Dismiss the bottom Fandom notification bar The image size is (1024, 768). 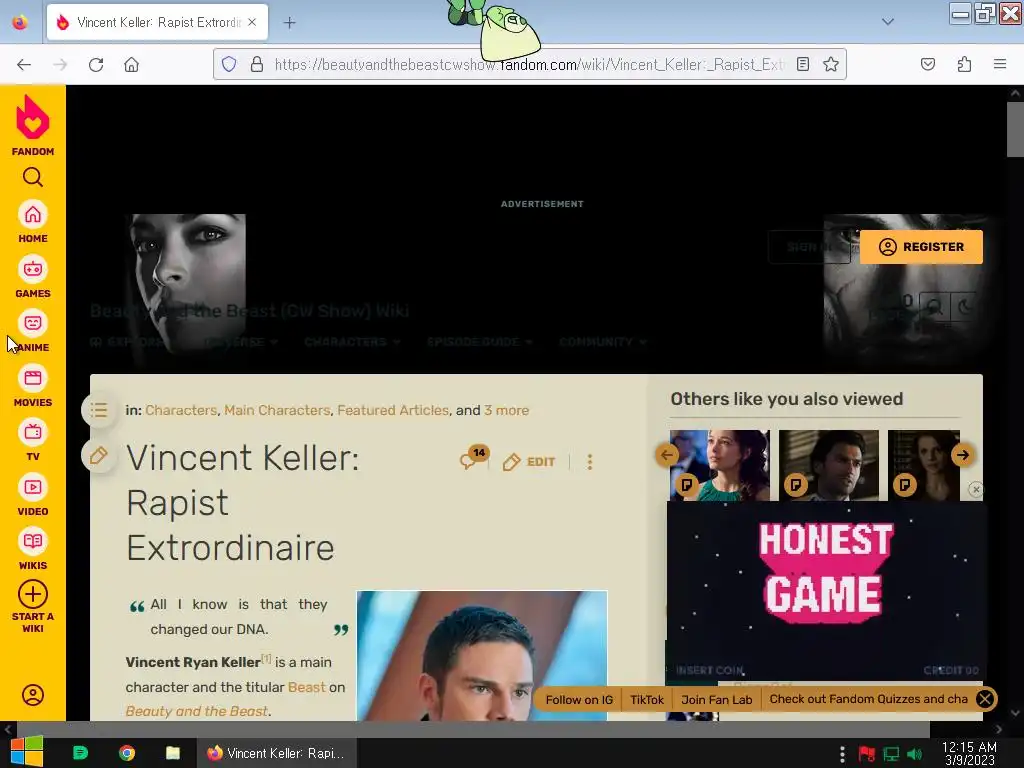(985, 699)
